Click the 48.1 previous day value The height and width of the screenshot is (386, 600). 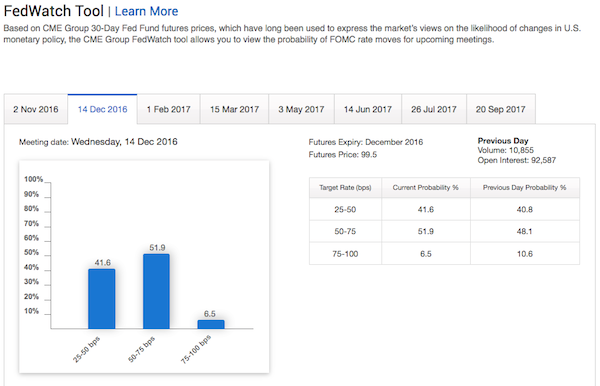(x=525, y=231)
